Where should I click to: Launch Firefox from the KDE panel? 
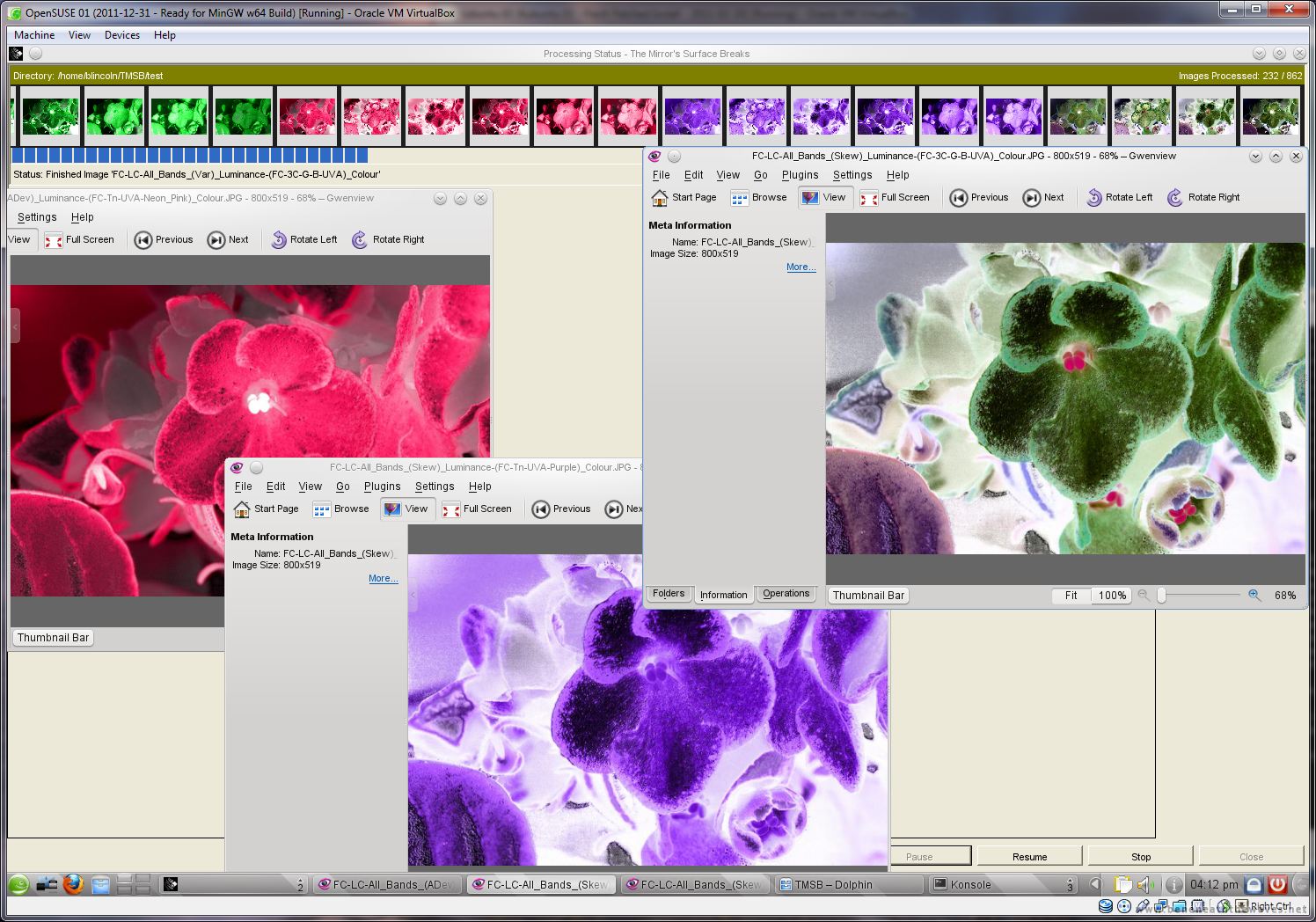pos(74,884)
